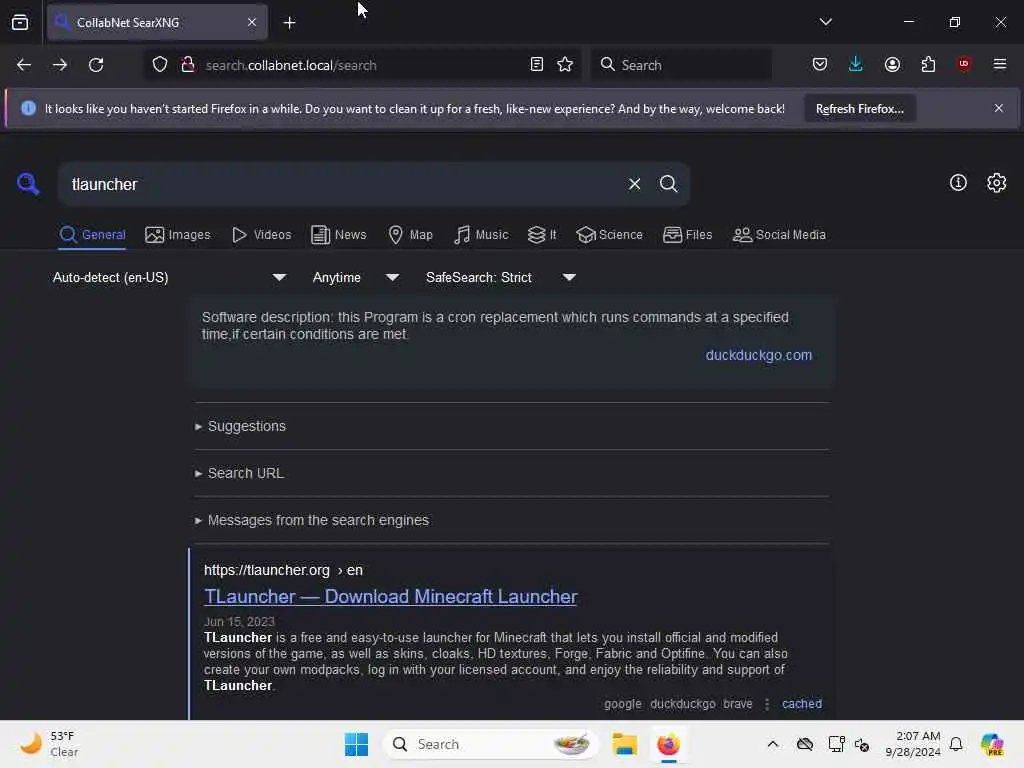1024x768 pixels.
Task: Open SafeSearch Strict dropdown
Action: pyautogui.click(x=501, y=278)
